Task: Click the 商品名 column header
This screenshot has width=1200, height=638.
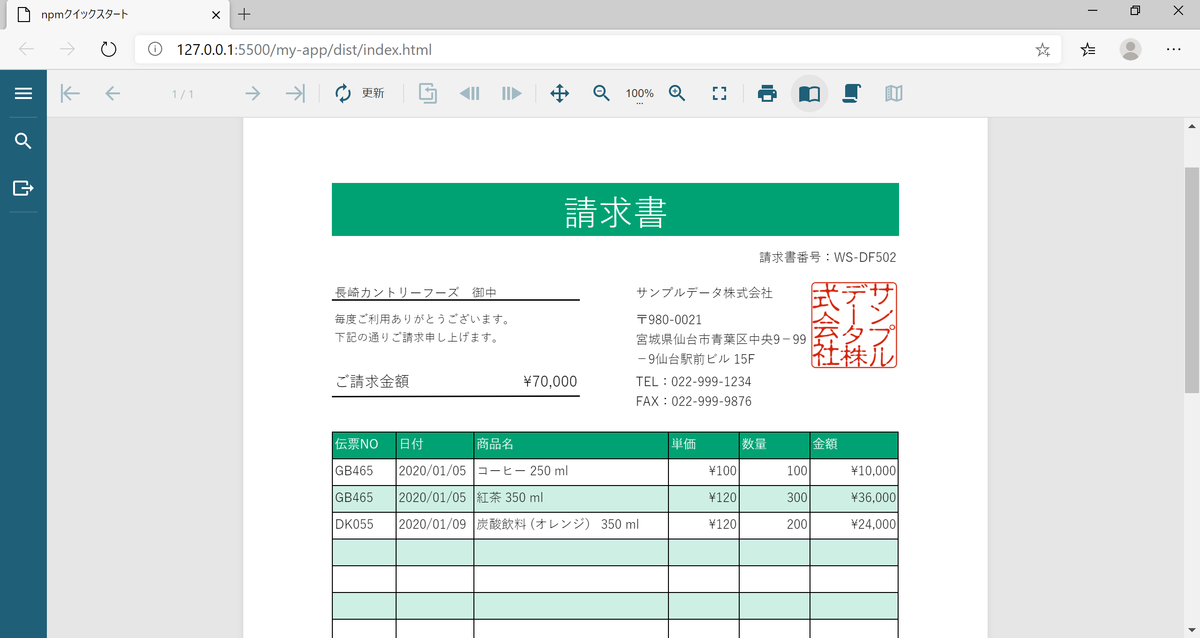Action: coord(571,445)
